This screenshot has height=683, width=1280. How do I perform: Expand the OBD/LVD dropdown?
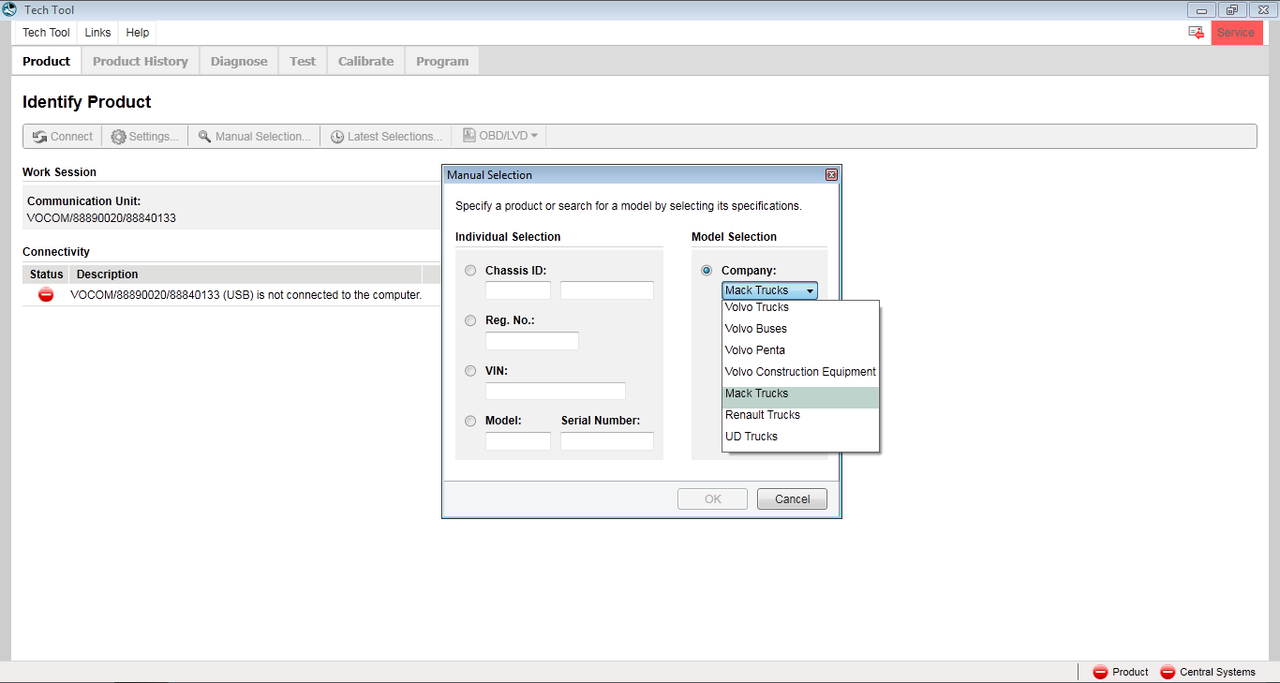pos(500,136)
